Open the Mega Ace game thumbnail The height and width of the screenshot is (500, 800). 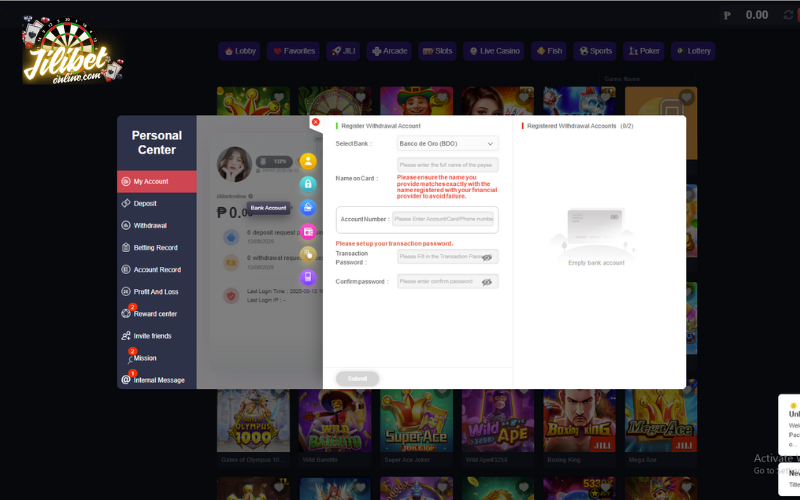point(661,421)
